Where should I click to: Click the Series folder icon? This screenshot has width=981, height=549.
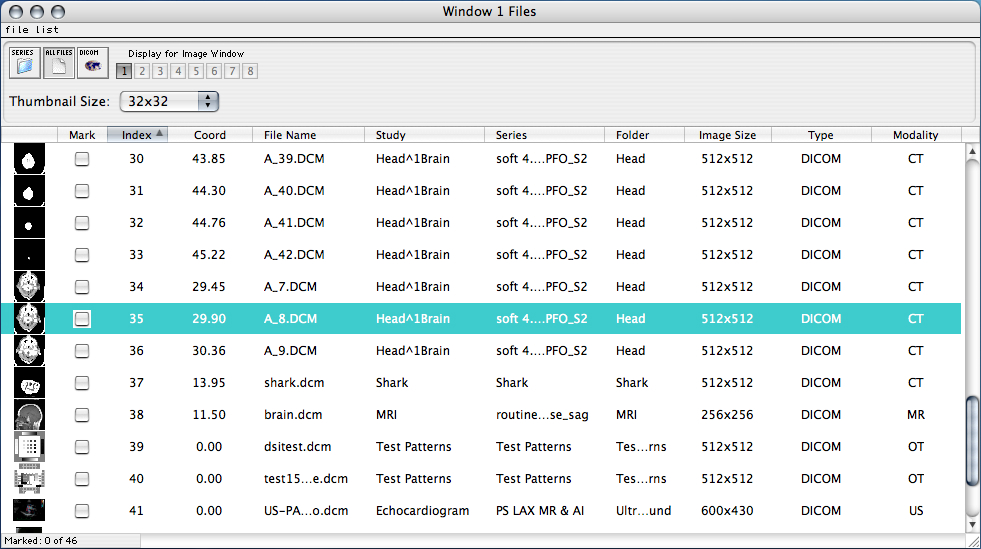coord(25,63)
